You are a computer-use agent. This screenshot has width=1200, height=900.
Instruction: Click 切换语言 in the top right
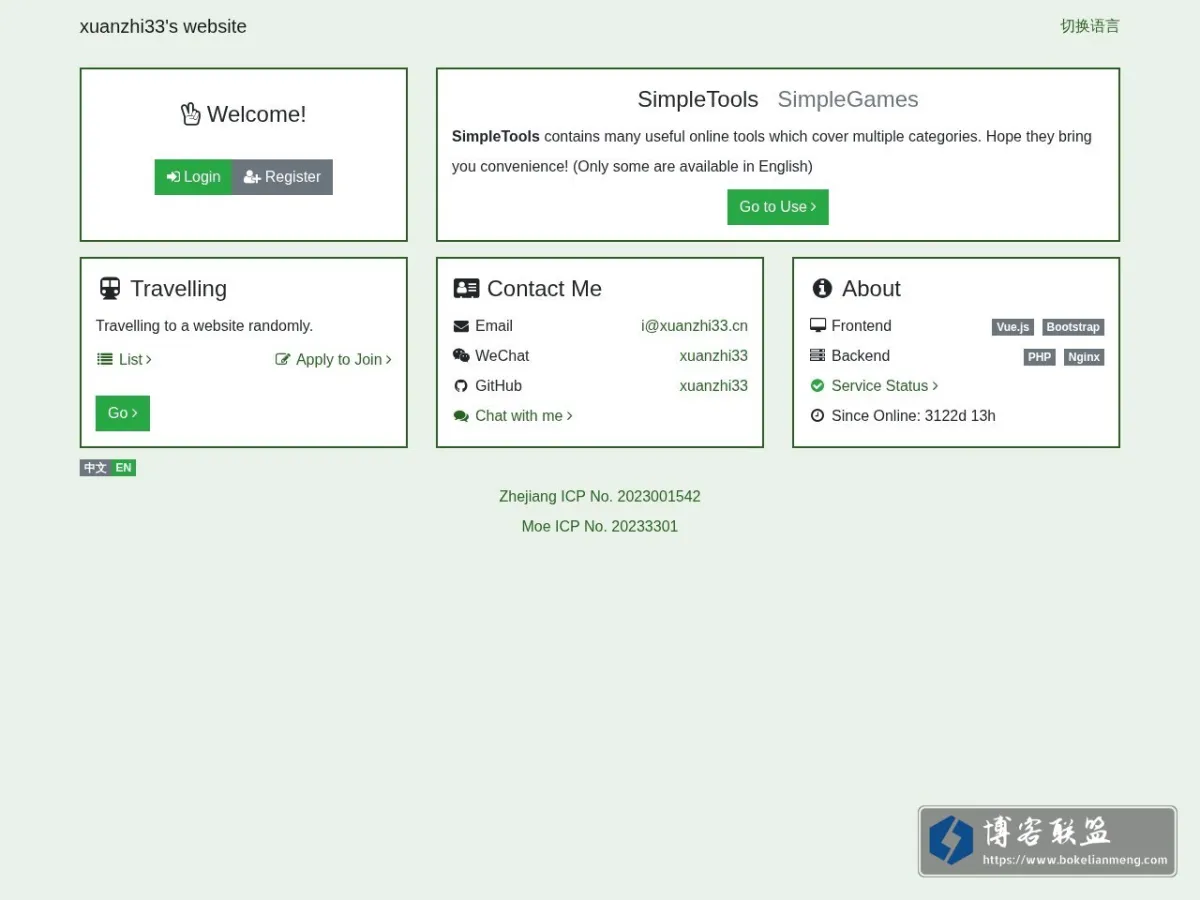(x=1090, y=26)
